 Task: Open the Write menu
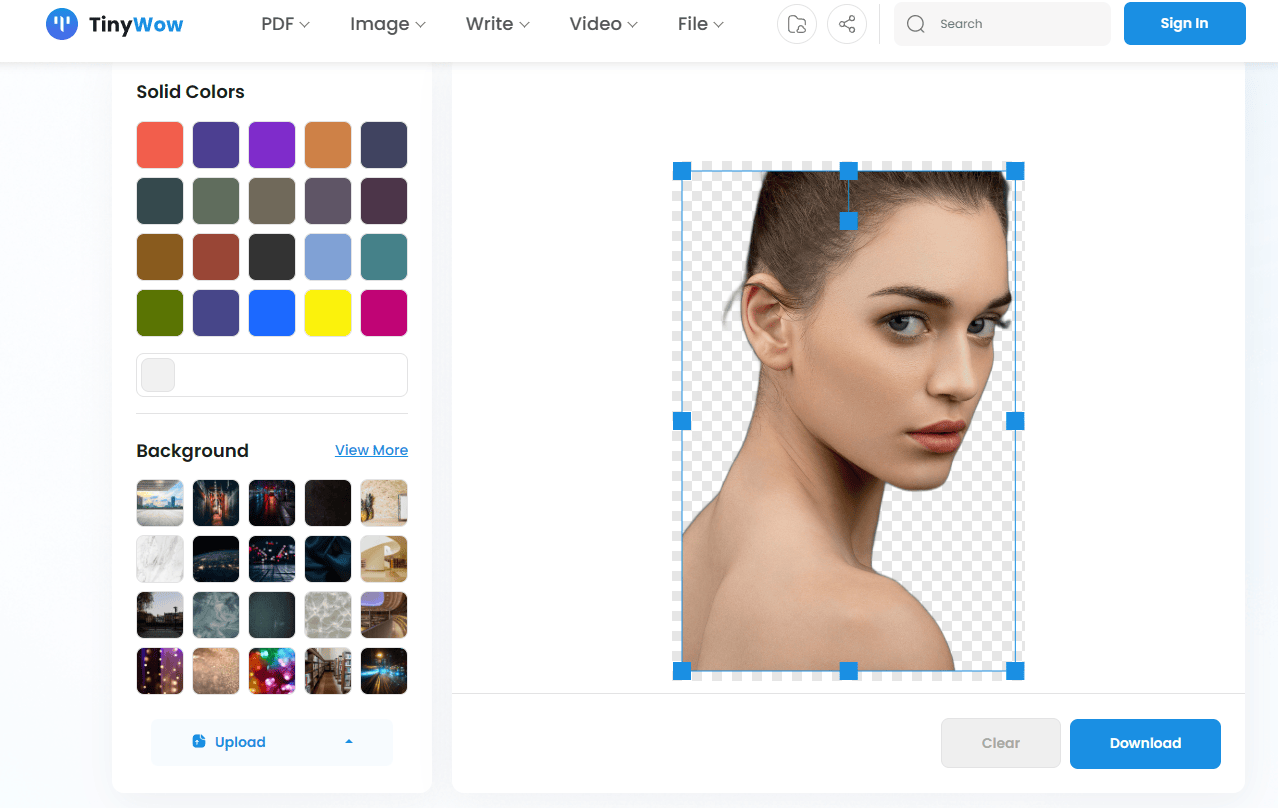point(497,24)
